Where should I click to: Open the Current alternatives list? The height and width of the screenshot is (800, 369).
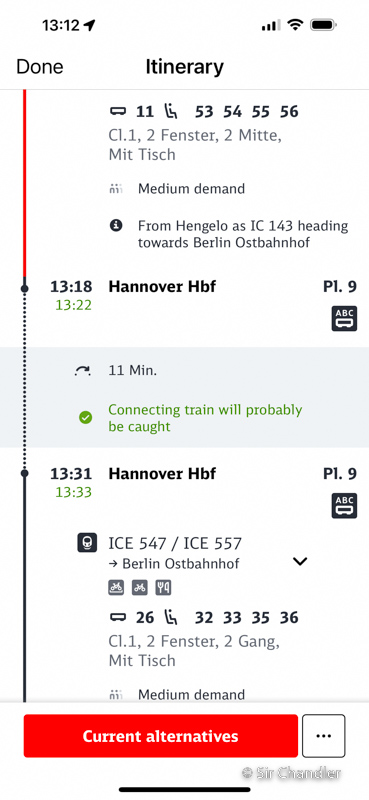pos(160,736)
